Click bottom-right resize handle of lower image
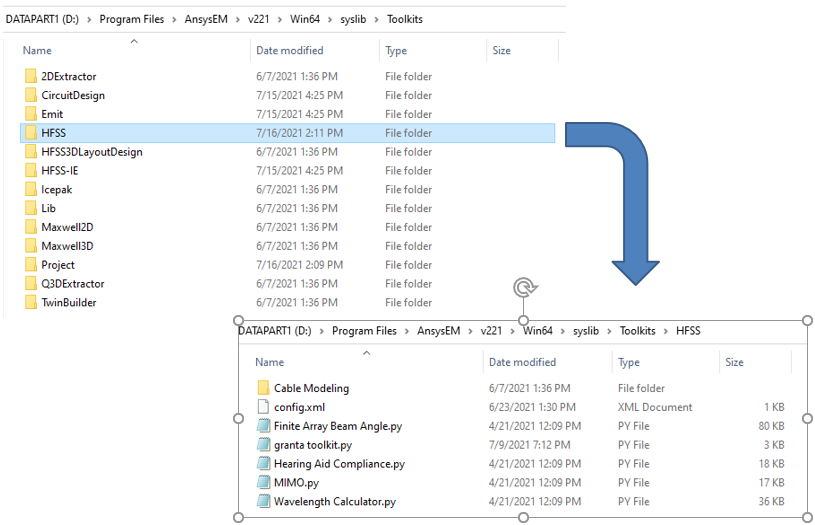 [808, 517]
